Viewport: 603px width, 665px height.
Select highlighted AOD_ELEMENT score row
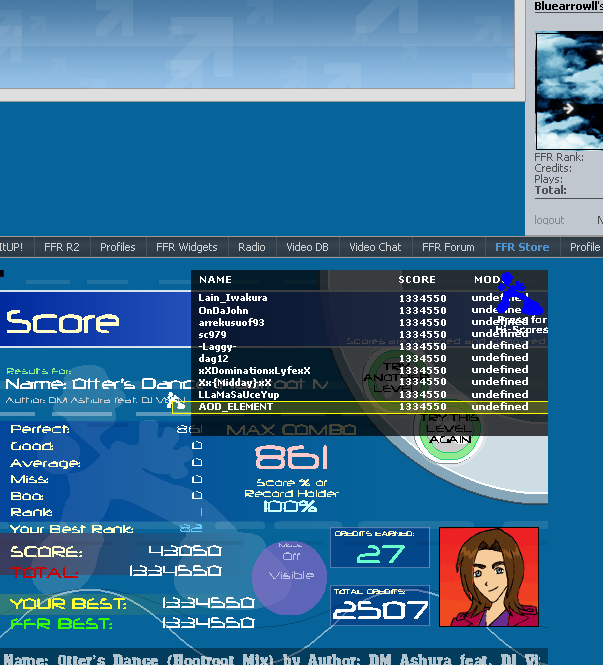click(369, 407)
